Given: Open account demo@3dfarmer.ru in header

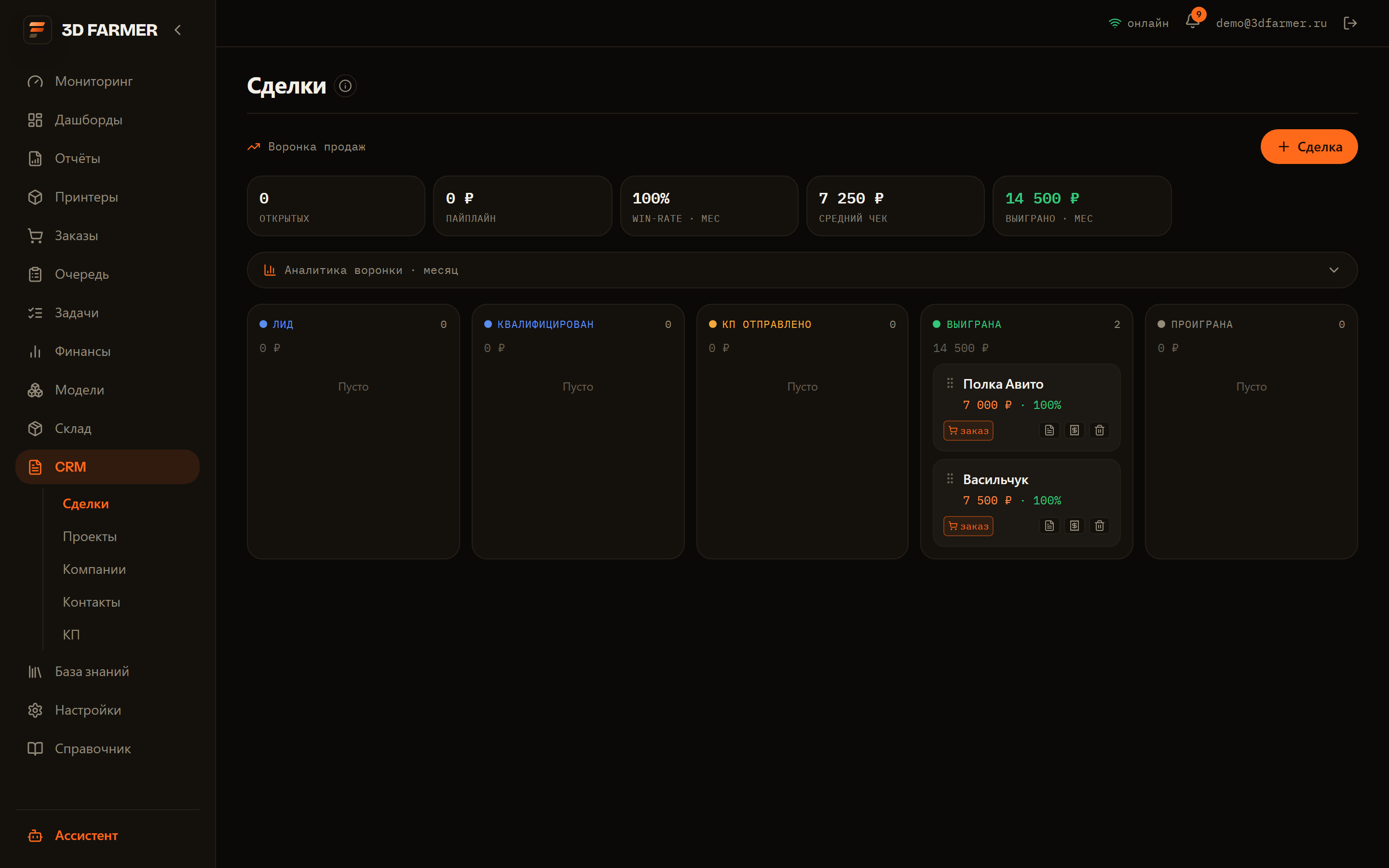Looking at the screenshot, I should tap(1271, 23).
